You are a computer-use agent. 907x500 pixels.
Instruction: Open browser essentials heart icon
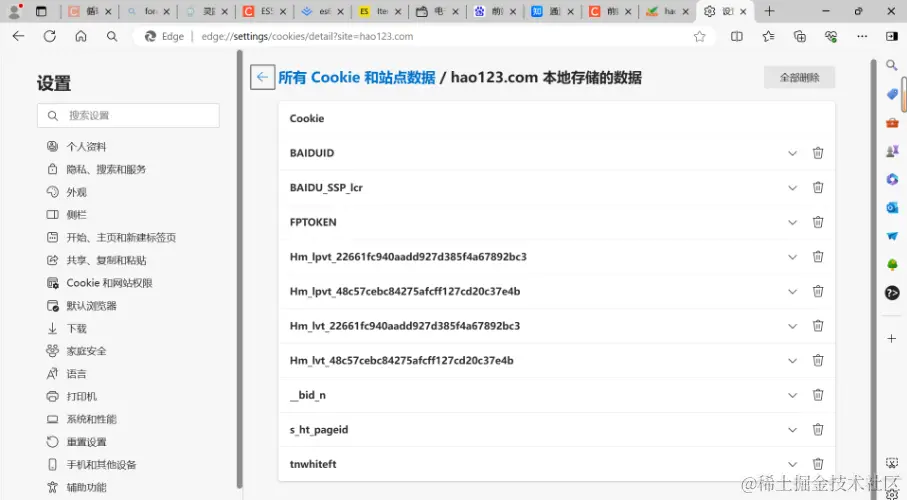pos(831,36)
